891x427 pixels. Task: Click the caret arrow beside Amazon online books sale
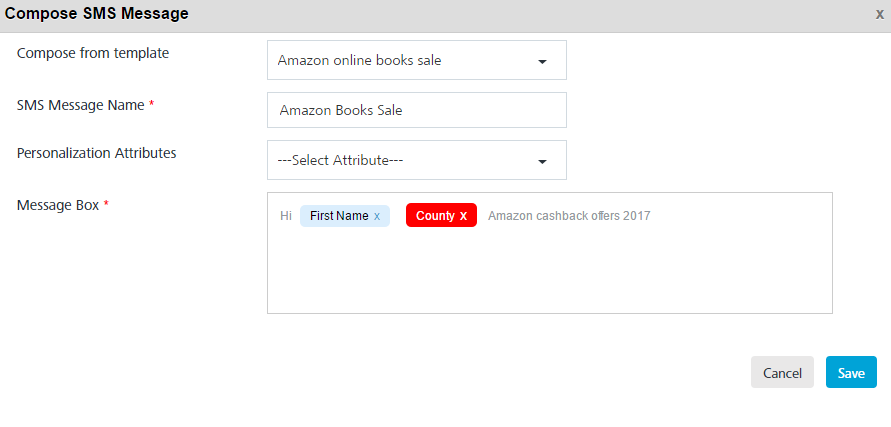[542, 61]
